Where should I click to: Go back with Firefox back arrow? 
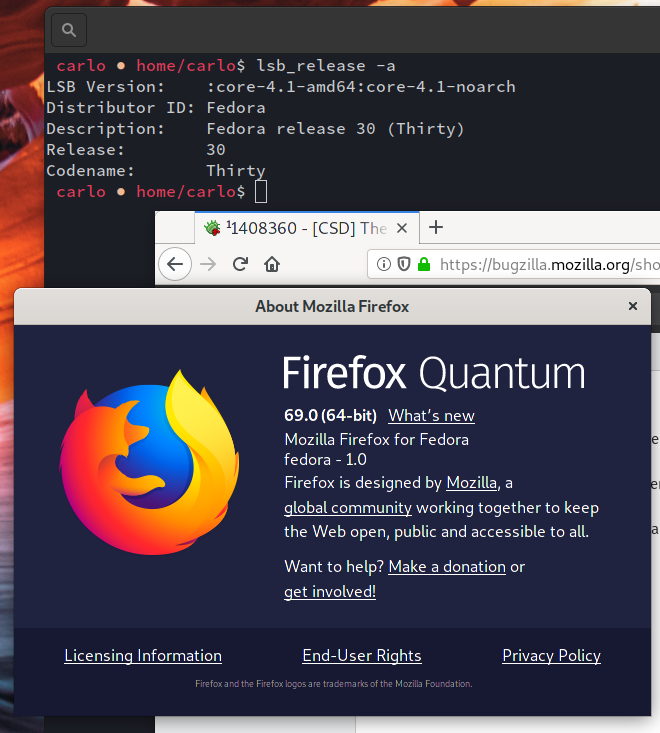click(x=175, y=264)
